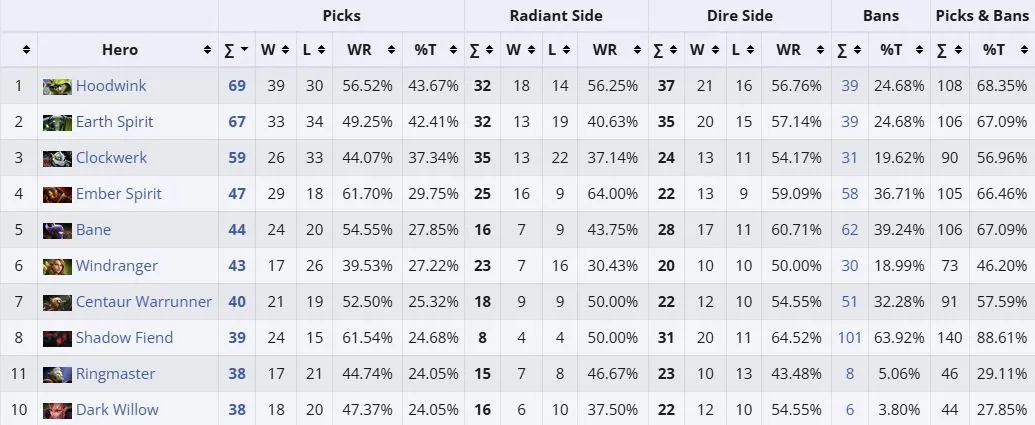
Task: Click the Bane hero portrait icon
Action: 57,230
